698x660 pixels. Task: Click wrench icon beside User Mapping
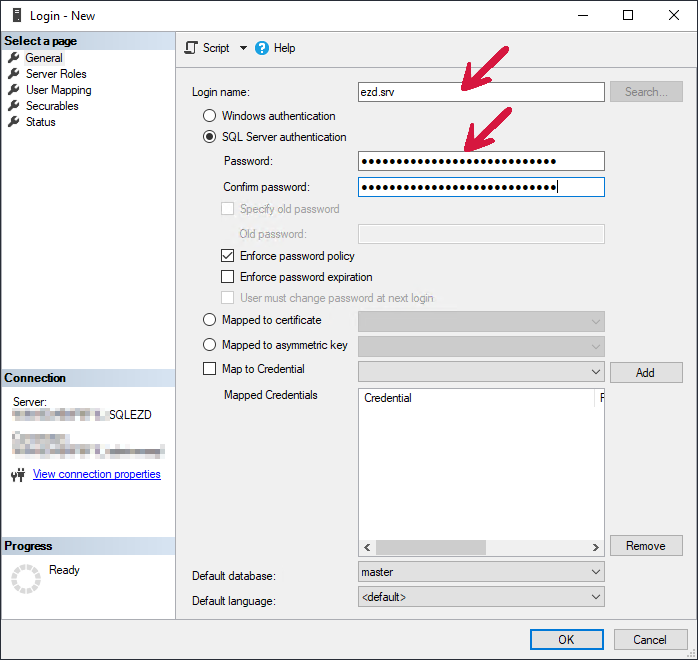click(14, 90)
